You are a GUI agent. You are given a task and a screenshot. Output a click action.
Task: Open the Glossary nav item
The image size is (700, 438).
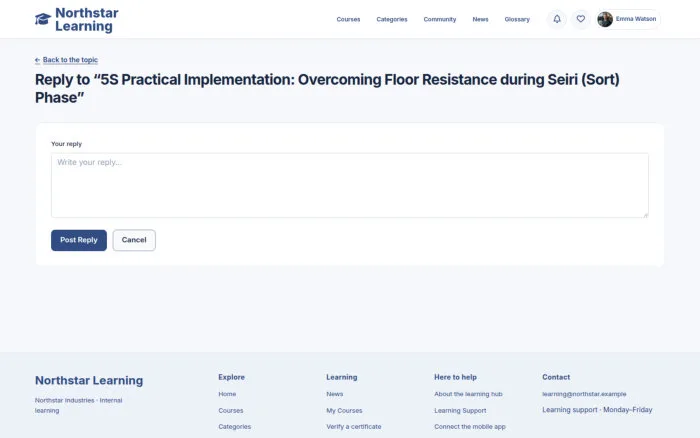pos(517,19)
